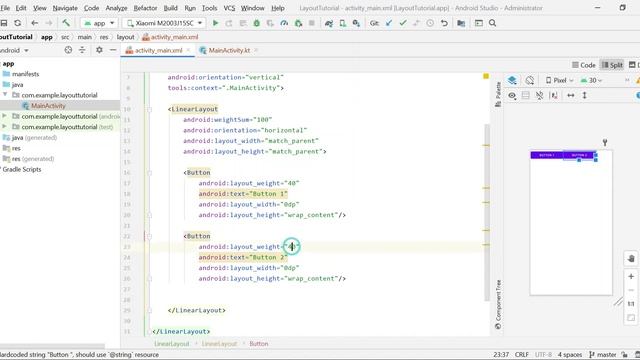
Task: Show Git history clock icon
Action: coord(430,23)
